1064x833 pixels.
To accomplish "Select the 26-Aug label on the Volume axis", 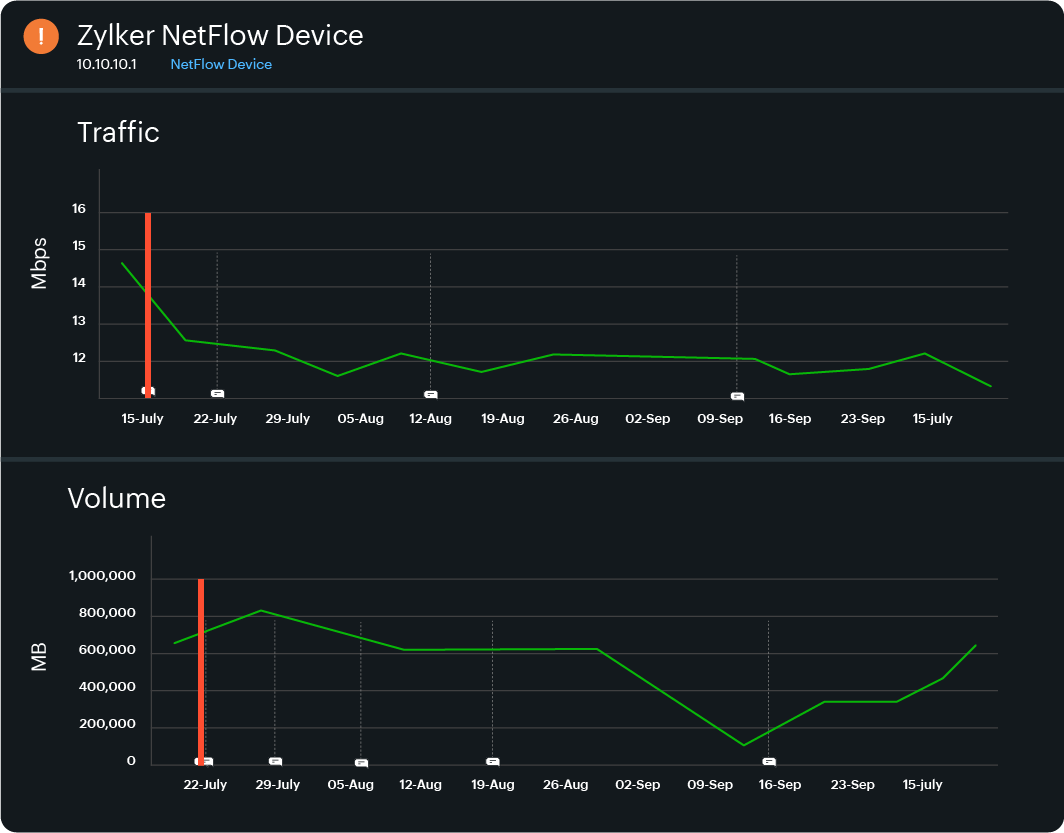I will pyautogui.click(x=565, y=785).
